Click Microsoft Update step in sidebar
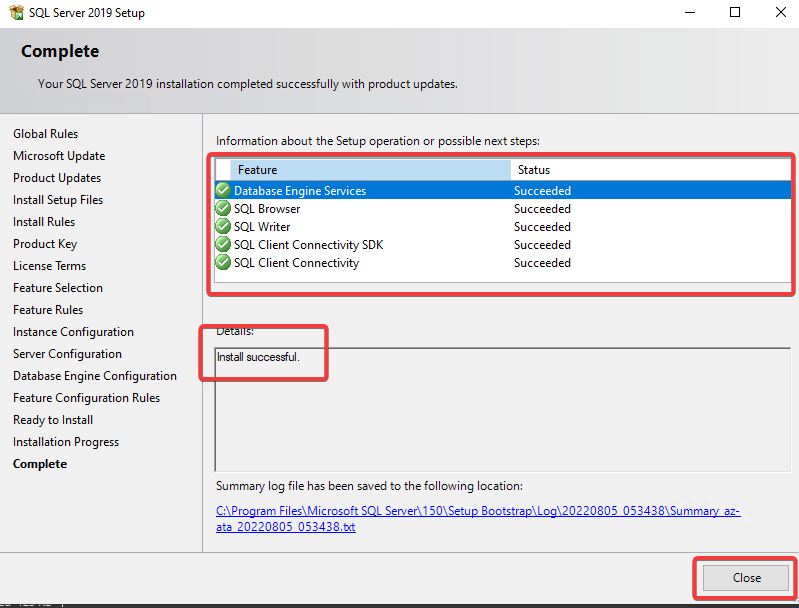Image resolution: width=799 pixels, height=608 pixels. point(59,155)
